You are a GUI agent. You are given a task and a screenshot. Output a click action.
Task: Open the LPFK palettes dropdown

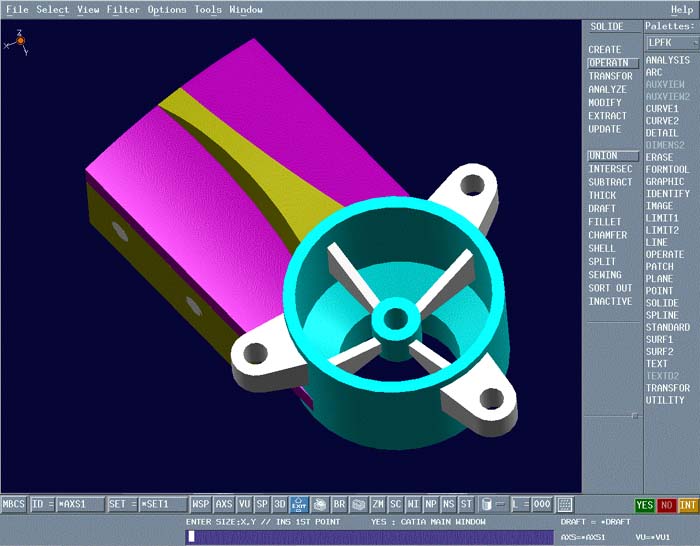point(669,43)
